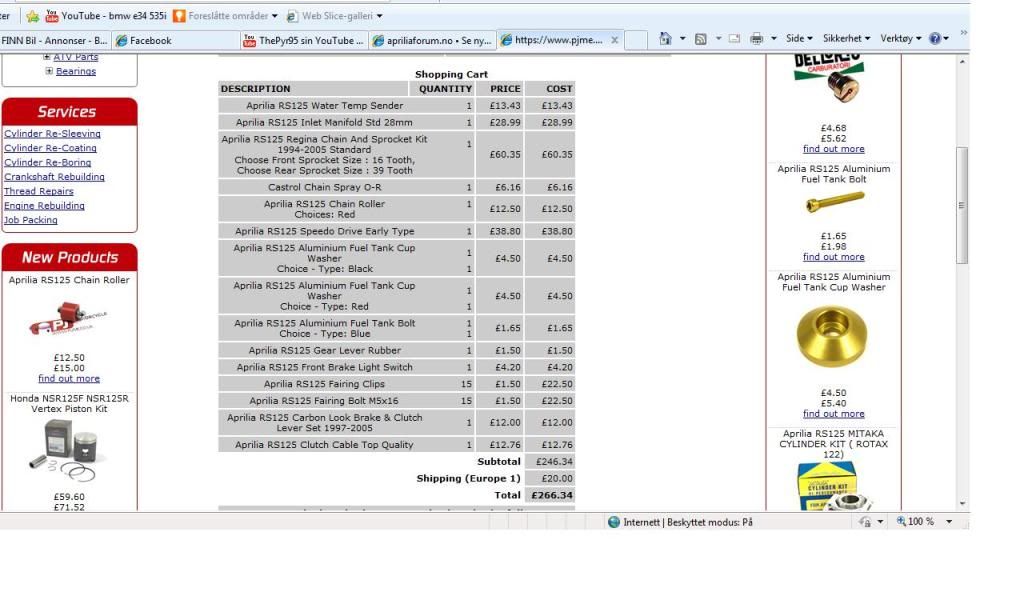Click the vertical scrollbar thumb
1024x616 pixels.
[961, 206]
